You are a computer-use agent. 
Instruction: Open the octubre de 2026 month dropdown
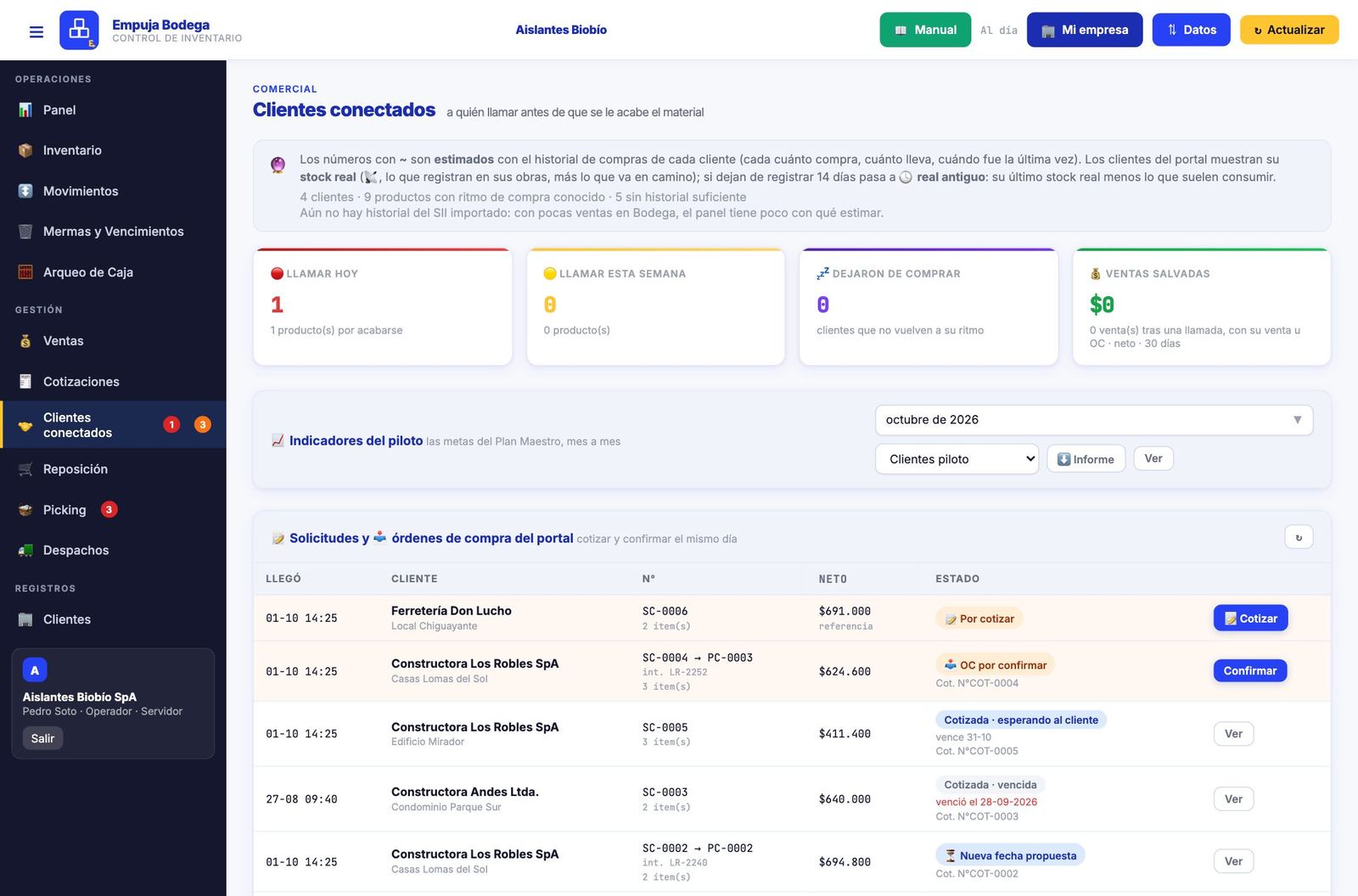click(1094, 420)
